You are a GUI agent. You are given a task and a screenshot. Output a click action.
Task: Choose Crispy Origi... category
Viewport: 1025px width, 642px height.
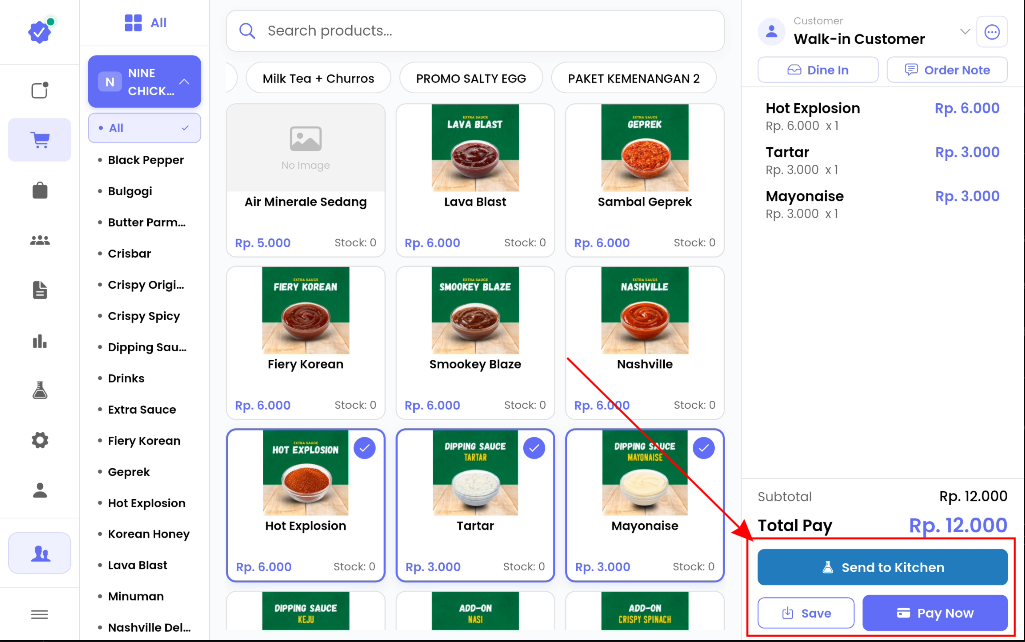click(x=146, y=285)
